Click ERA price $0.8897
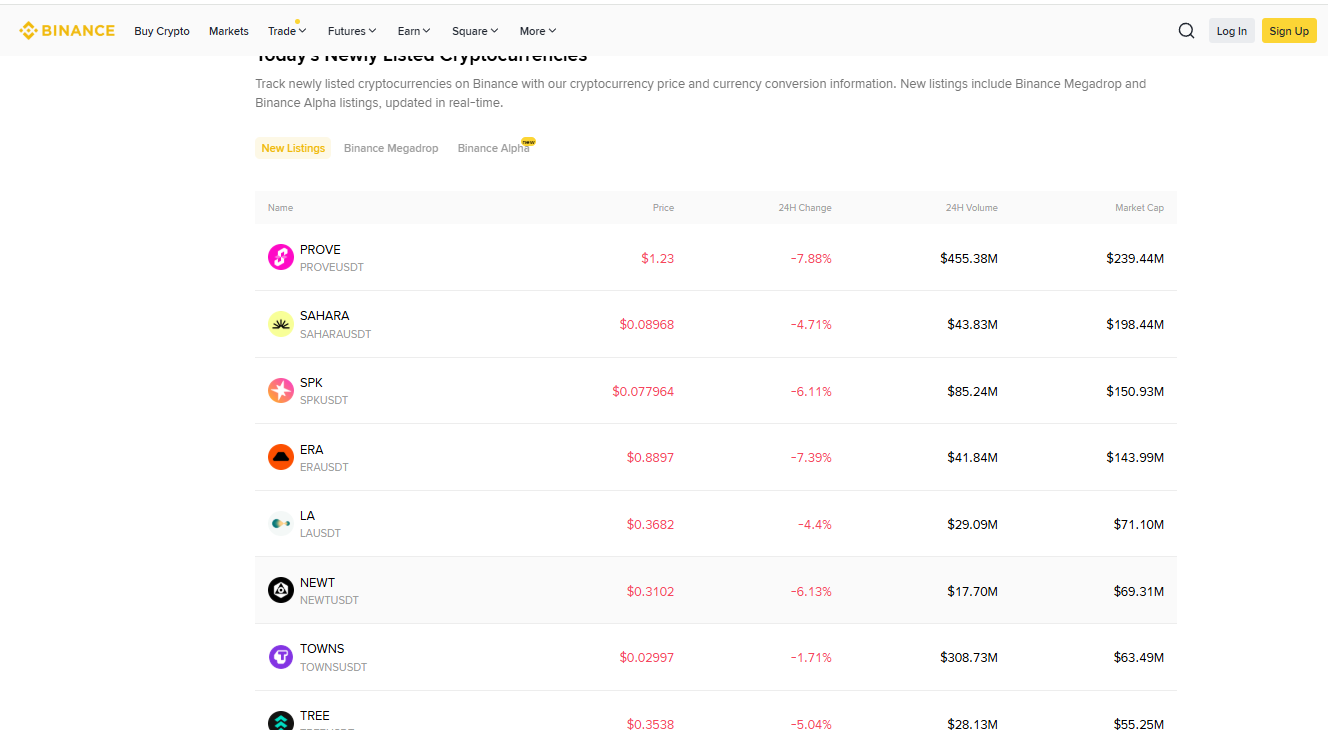Image resolution: width=1328 pixels, height=730 pixels. click(650, 458)
